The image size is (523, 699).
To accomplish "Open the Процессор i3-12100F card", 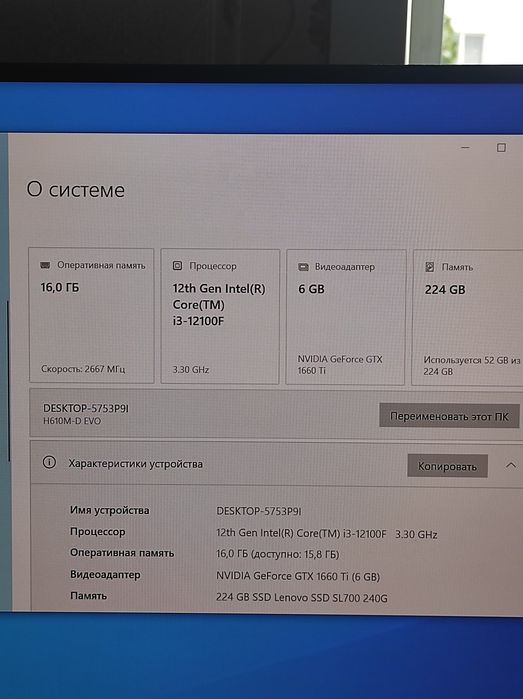I will (220, 317).
